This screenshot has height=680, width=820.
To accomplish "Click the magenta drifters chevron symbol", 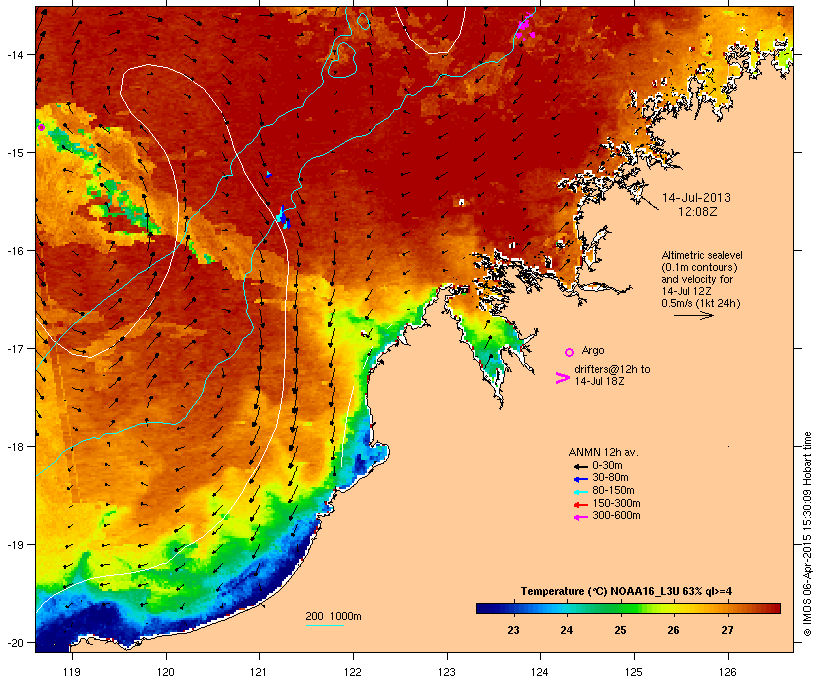I will (562, 378).
